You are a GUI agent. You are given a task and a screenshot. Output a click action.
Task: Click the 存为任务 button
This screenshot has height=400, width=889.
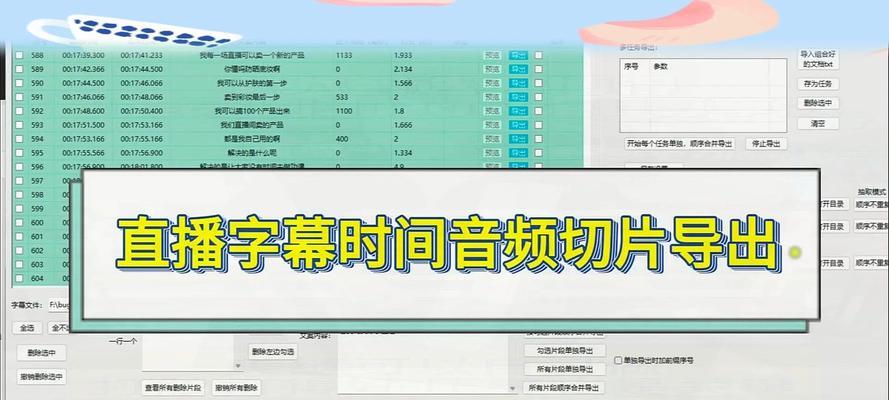coord(818,84)
